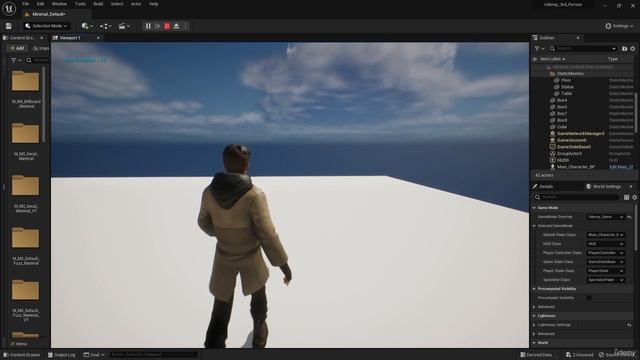Open the Tools menu
This screenshot has height=360, width=640.
(x=80, y=4)
